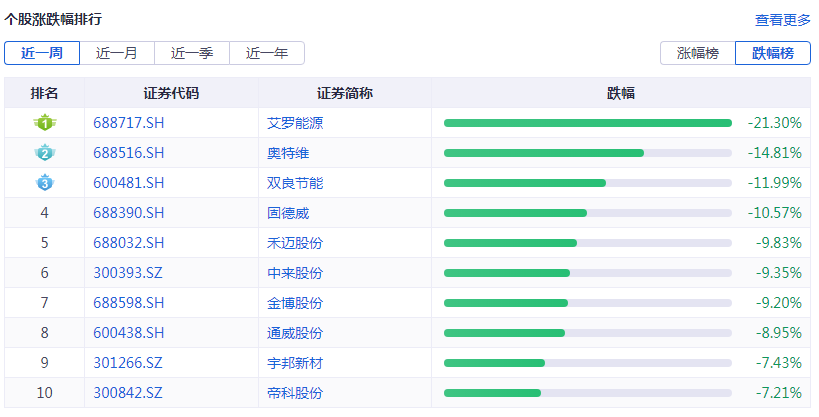819x417 pixels.
Task: Show 近一年 ranking period
Action: click(x=266, y=53)
